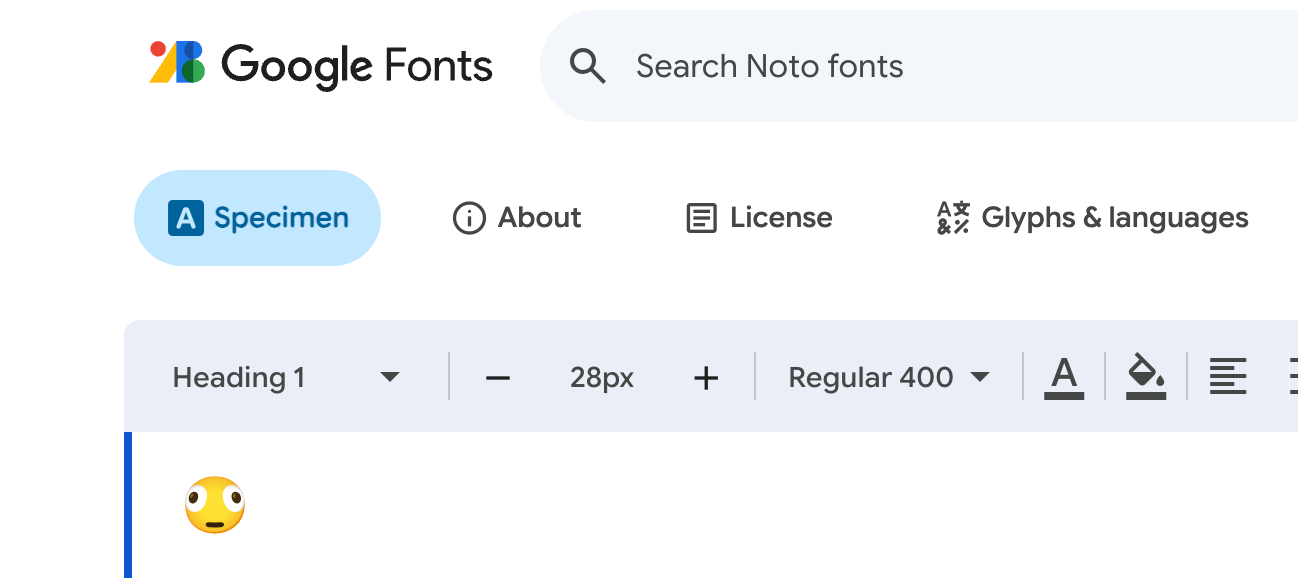This screenshot has width=1298, height=586.
Task: Click the translate icon beside Glyphs & languages
Action: coord(952,218)
